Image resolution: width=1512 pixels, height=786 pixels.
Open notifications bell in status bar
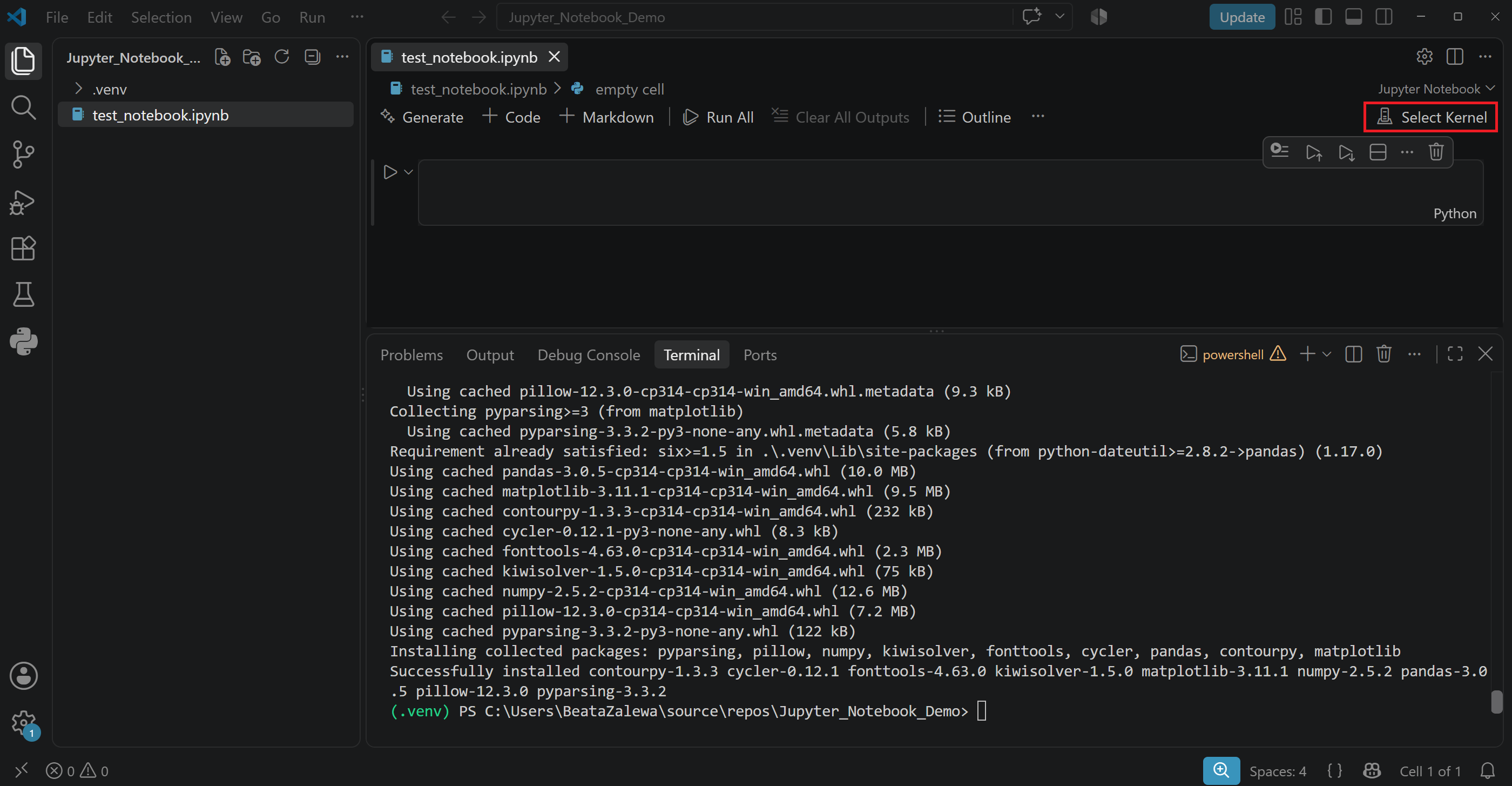click(x=1487, y=770)
